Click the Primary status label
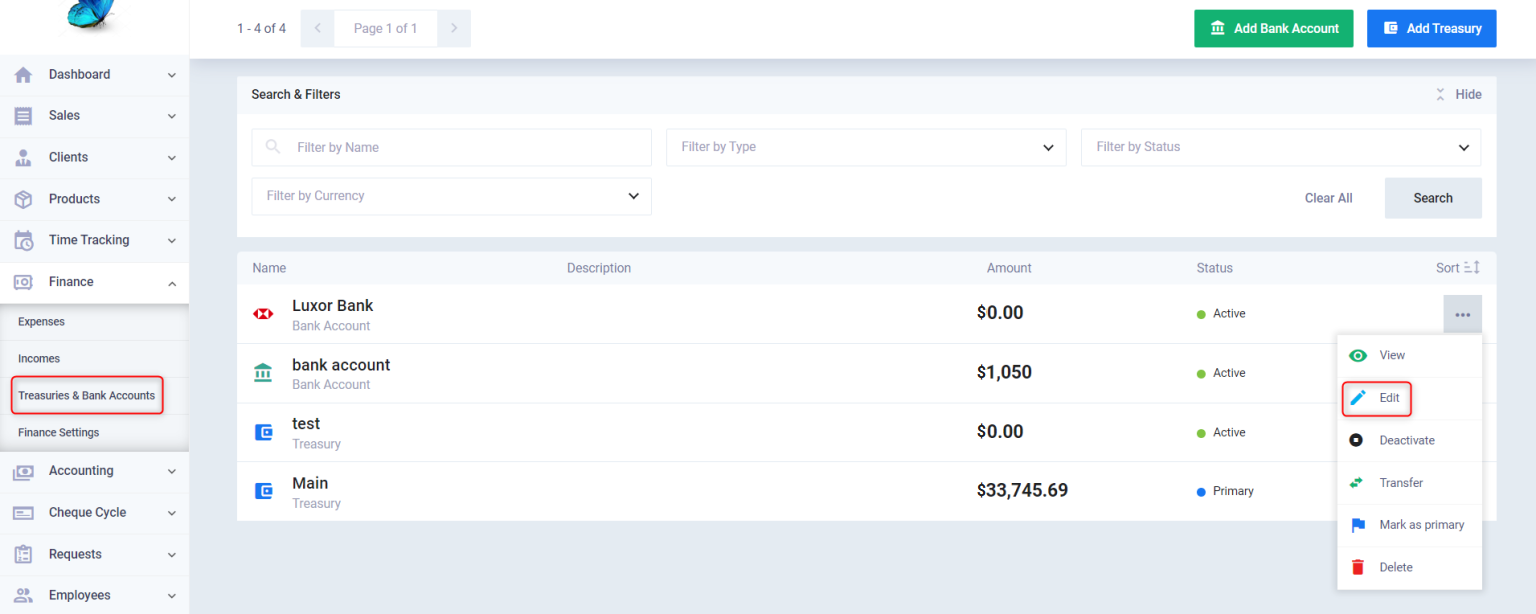This screenshot has height=614, width=1536. click(x=1233, y=491)
